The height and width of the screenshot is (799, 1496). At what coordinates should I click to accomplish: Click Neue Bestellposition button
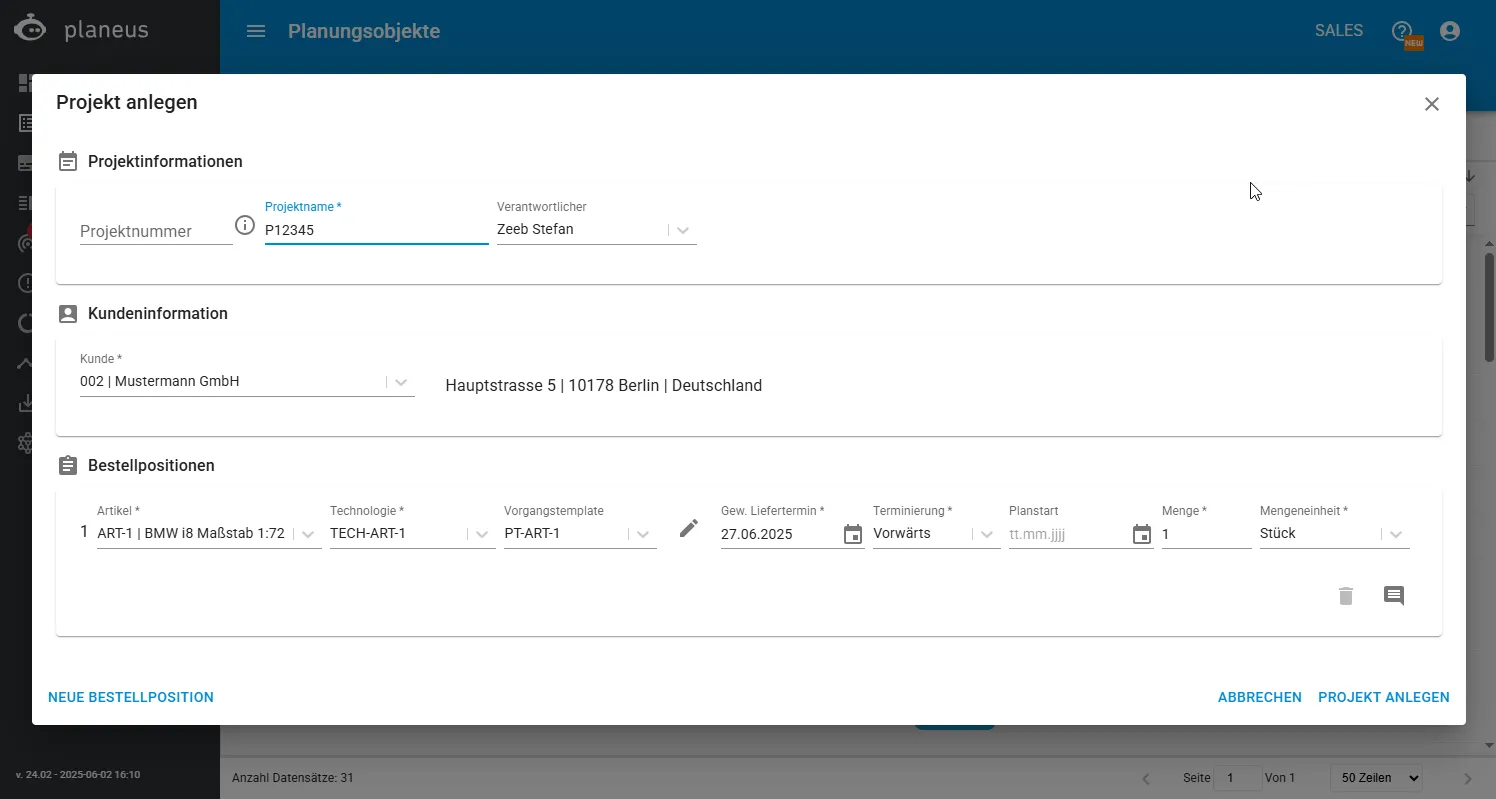(x=131, y=697)
